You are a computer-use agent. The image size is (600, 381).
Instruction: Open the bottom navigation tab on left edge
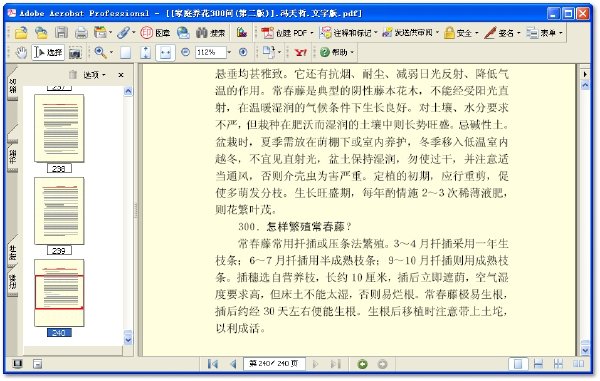(13, 282)
